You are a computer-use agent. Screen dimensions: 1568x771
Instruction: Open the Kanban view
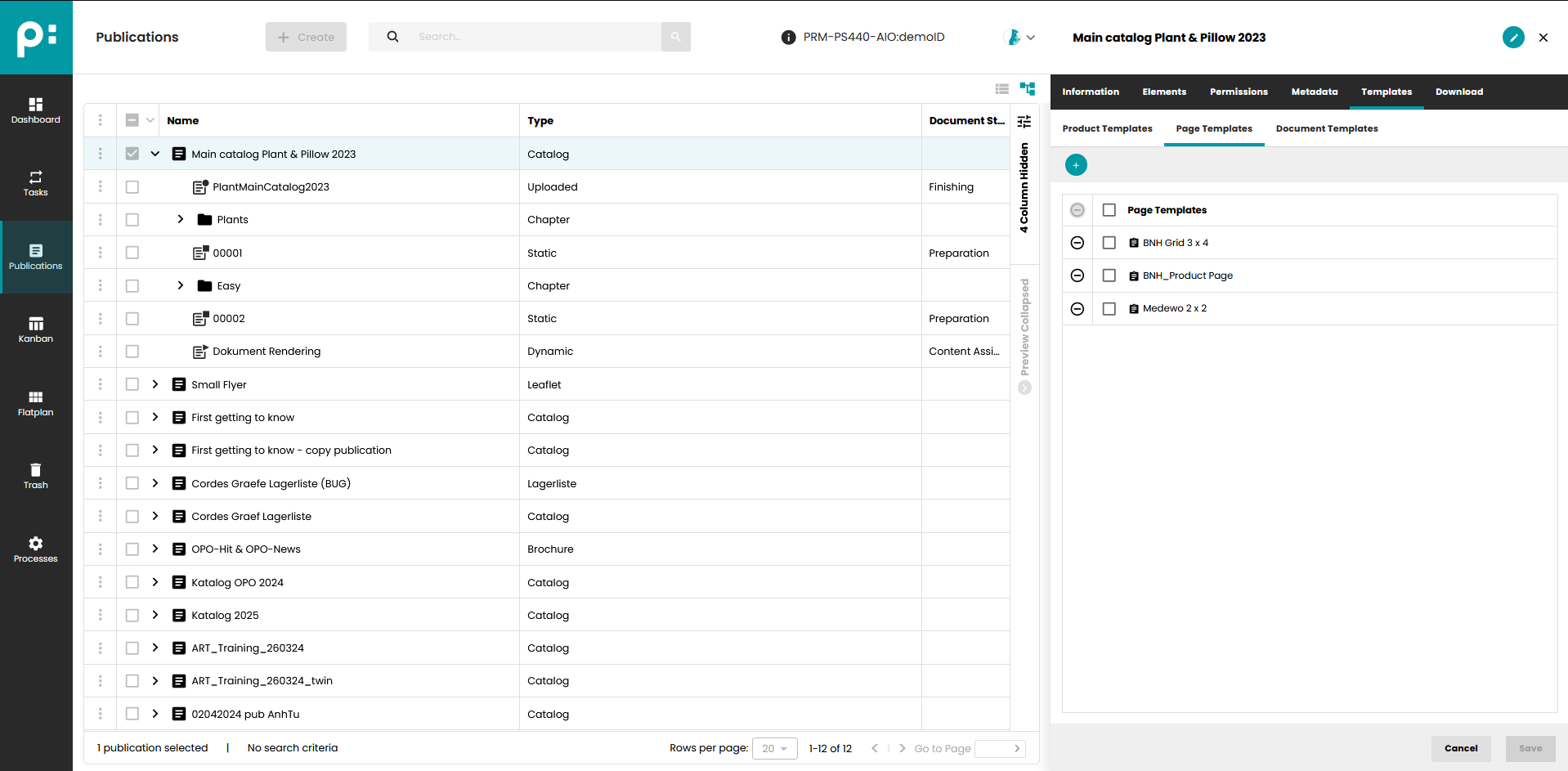(x=35, y=329)
